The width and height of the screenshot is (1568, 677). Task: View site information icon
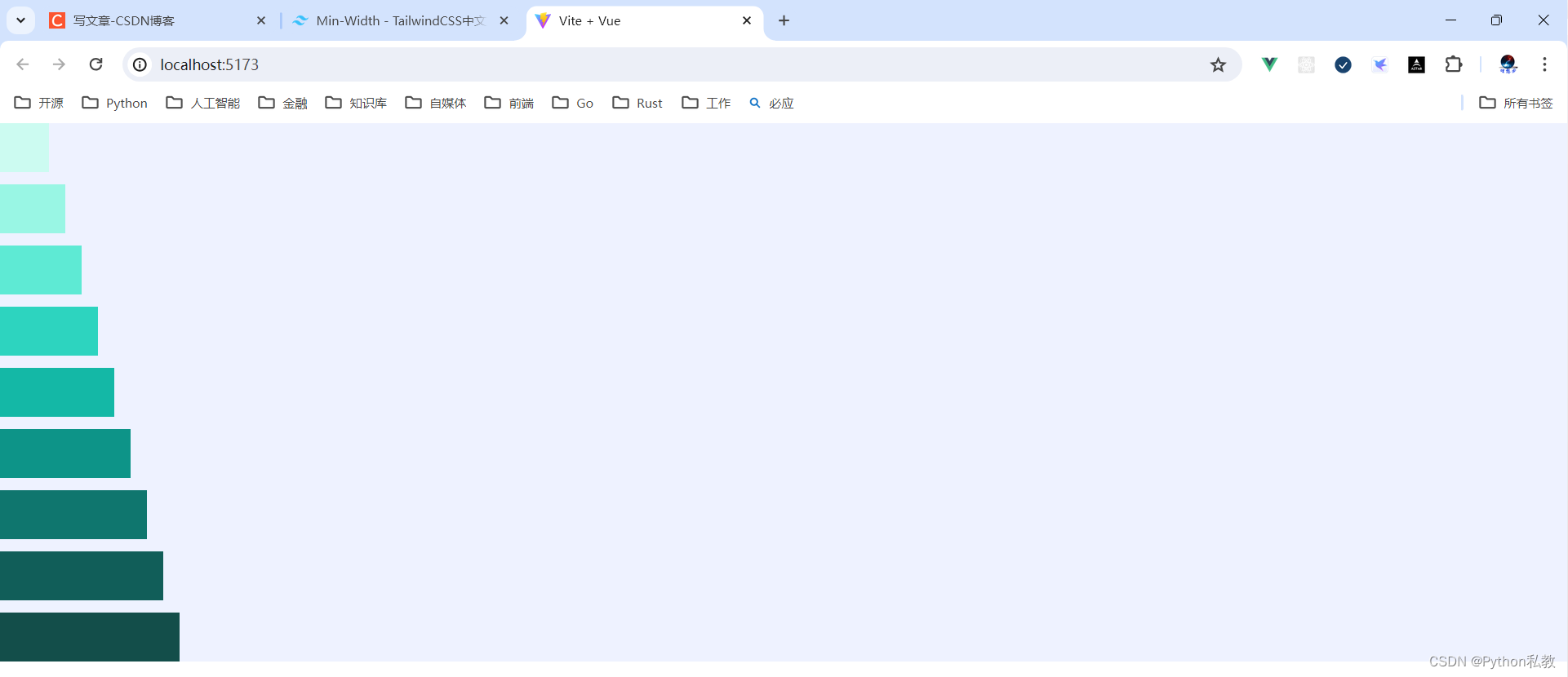(140, 64)
